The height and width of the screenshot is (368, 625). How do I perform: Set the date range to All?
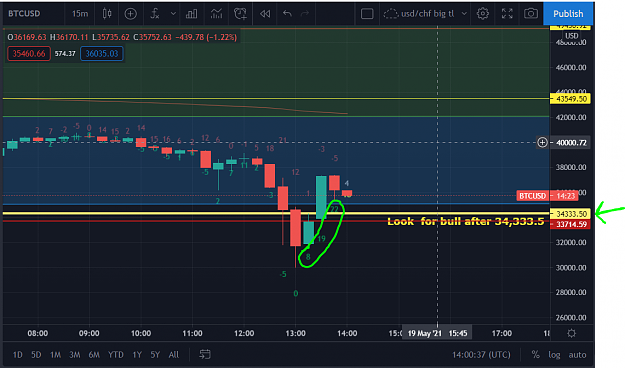click(174, 354)
